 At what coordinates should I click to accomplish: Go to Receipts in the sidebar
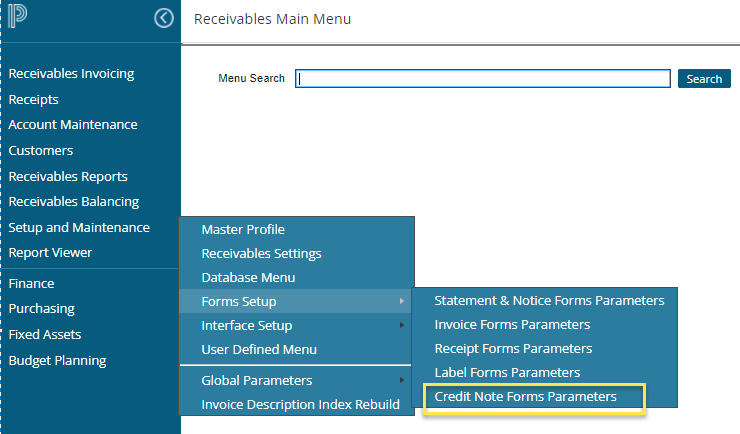tap(34, 99)
